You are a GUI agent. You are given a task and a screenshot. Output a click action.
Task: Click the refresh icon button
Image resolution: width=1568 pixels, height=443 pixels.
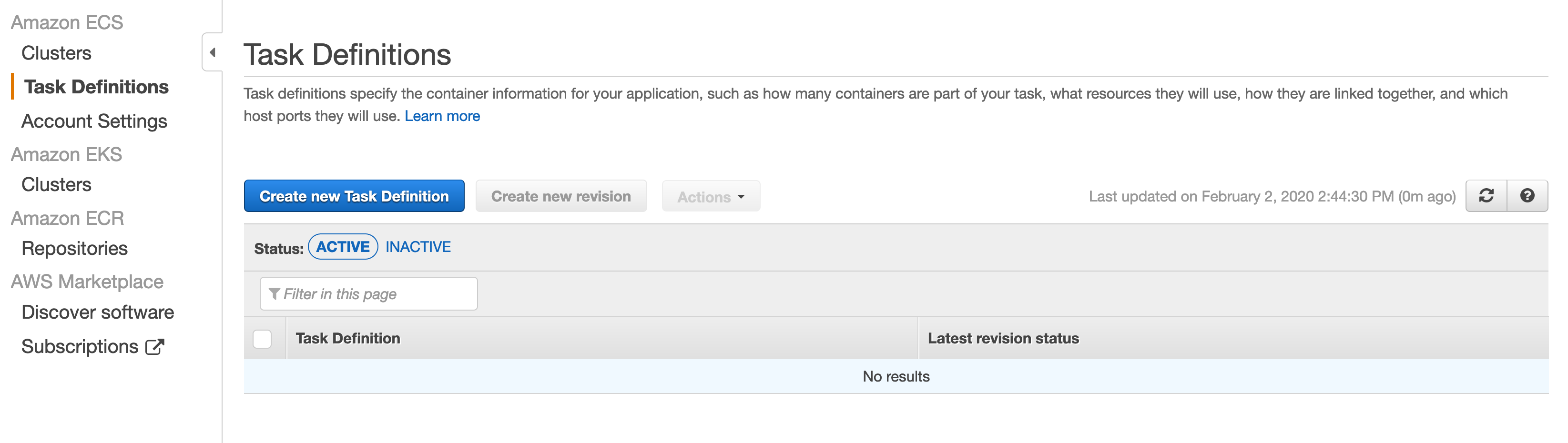coord(1486,196)
